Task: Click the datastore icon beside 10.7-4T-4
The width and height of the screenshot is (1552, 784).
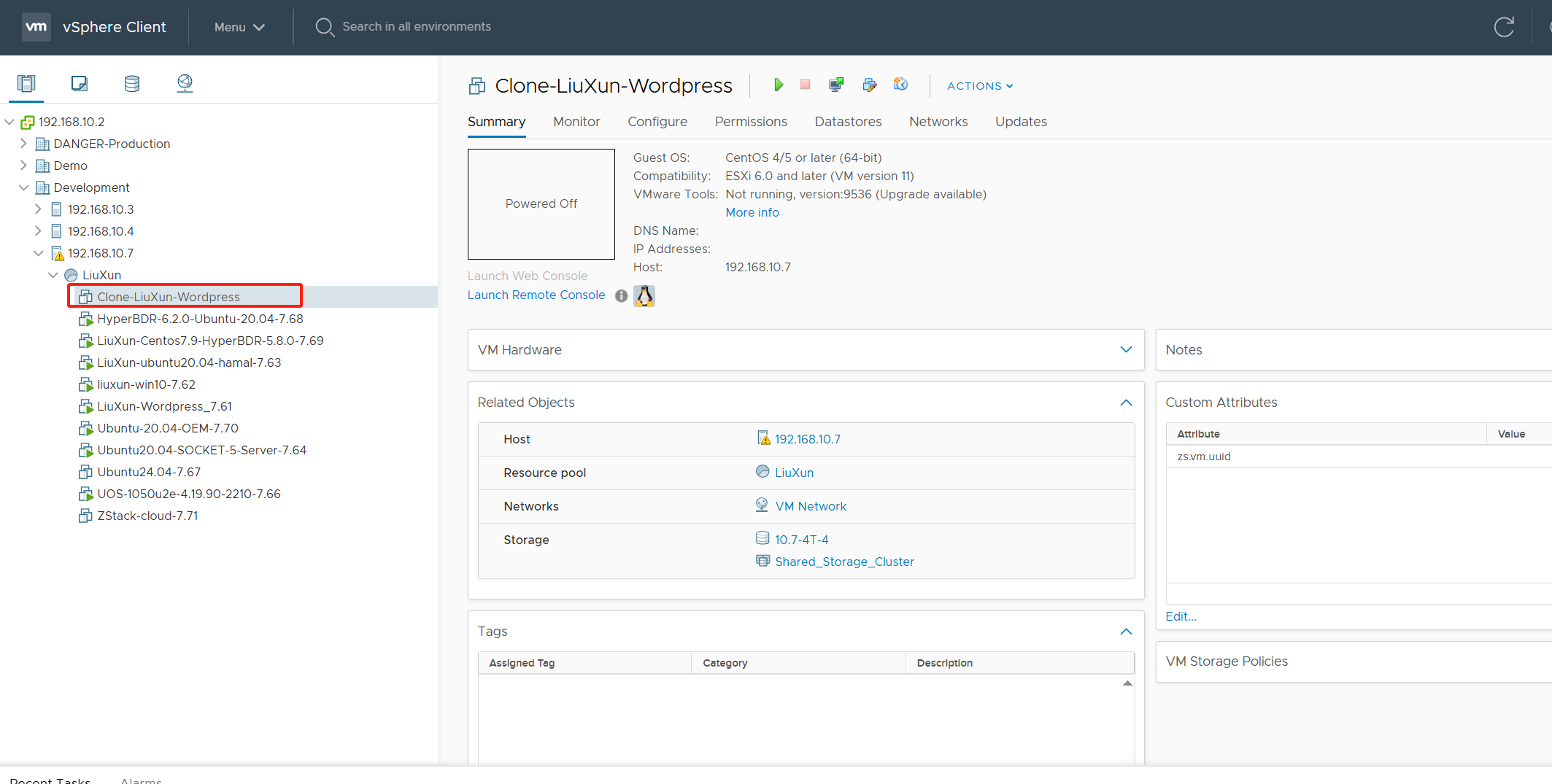Action: (x=763, y=538)
